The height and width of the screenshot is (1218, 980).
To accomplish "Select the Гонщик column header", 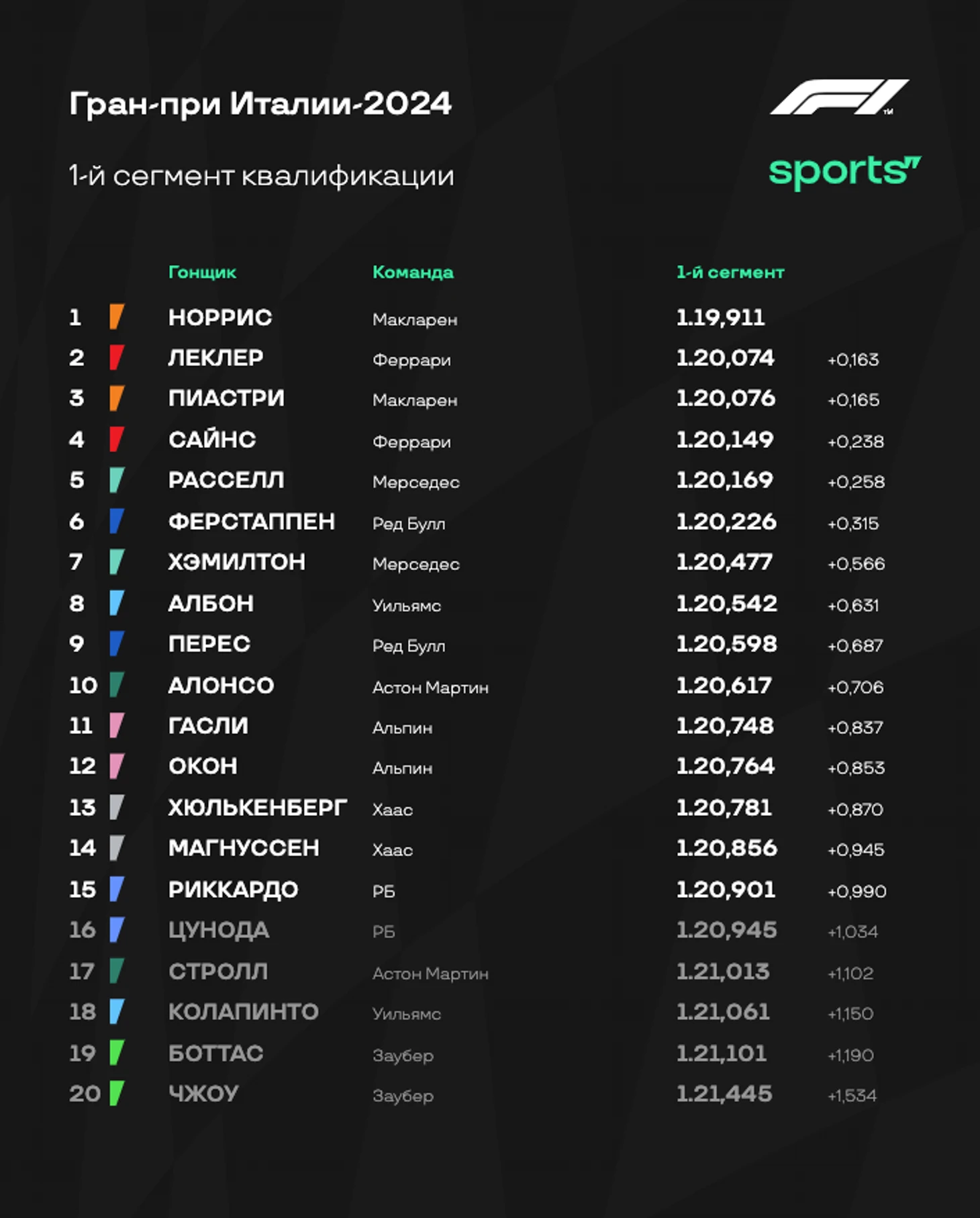I will (x=202, y=272).
